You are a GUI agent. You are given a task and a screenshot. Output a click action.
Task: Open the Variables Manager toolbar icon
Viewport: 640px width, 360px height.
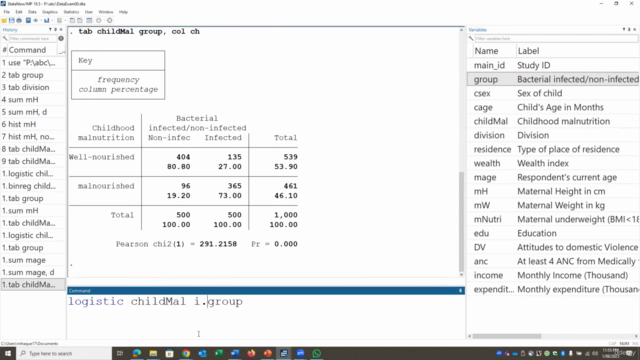click(x=89, y=20)
